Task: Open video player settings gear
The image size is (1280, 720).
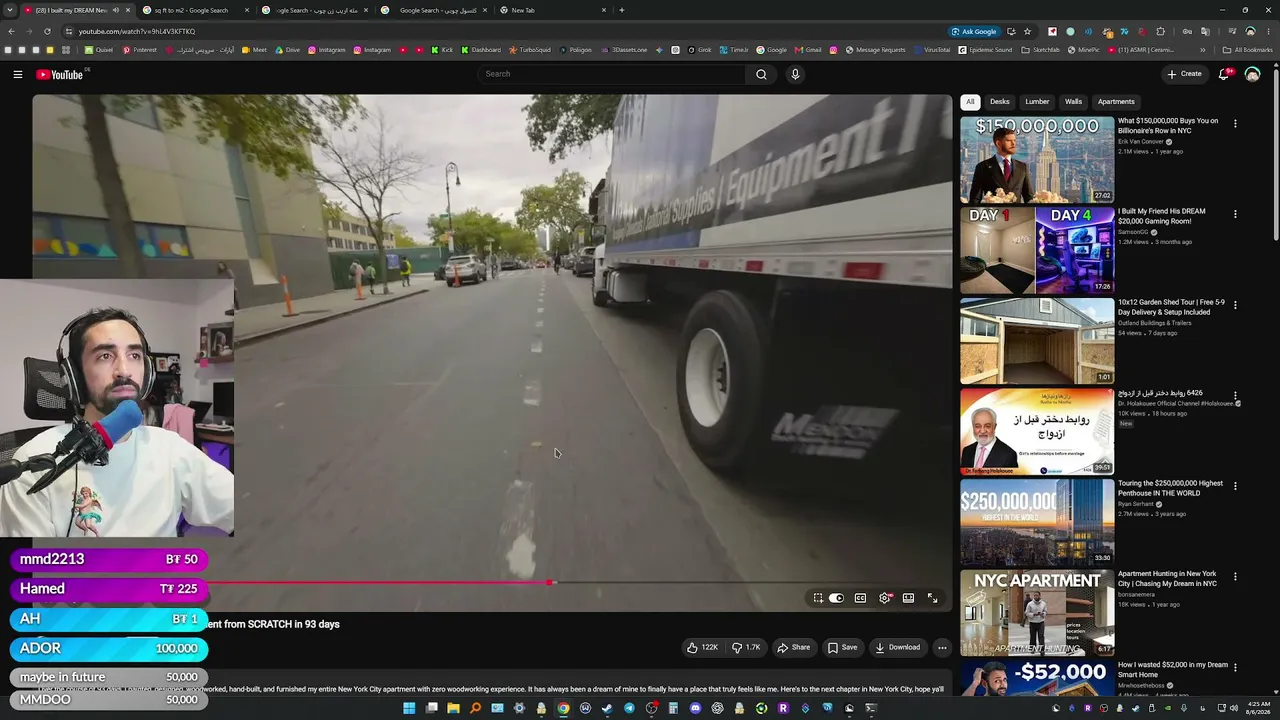Action: (x=885, y=598)
